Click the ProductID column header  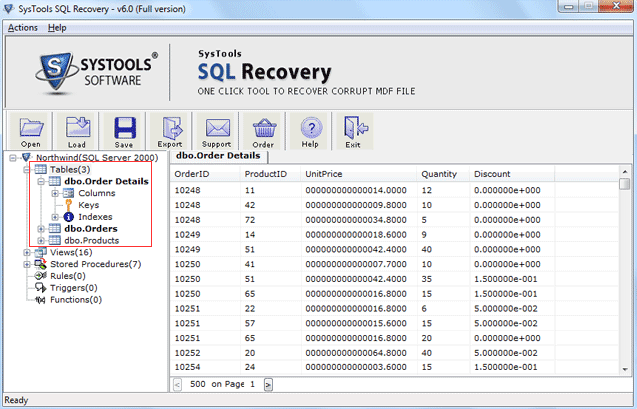pyautogui.click(x=271, y=174)
